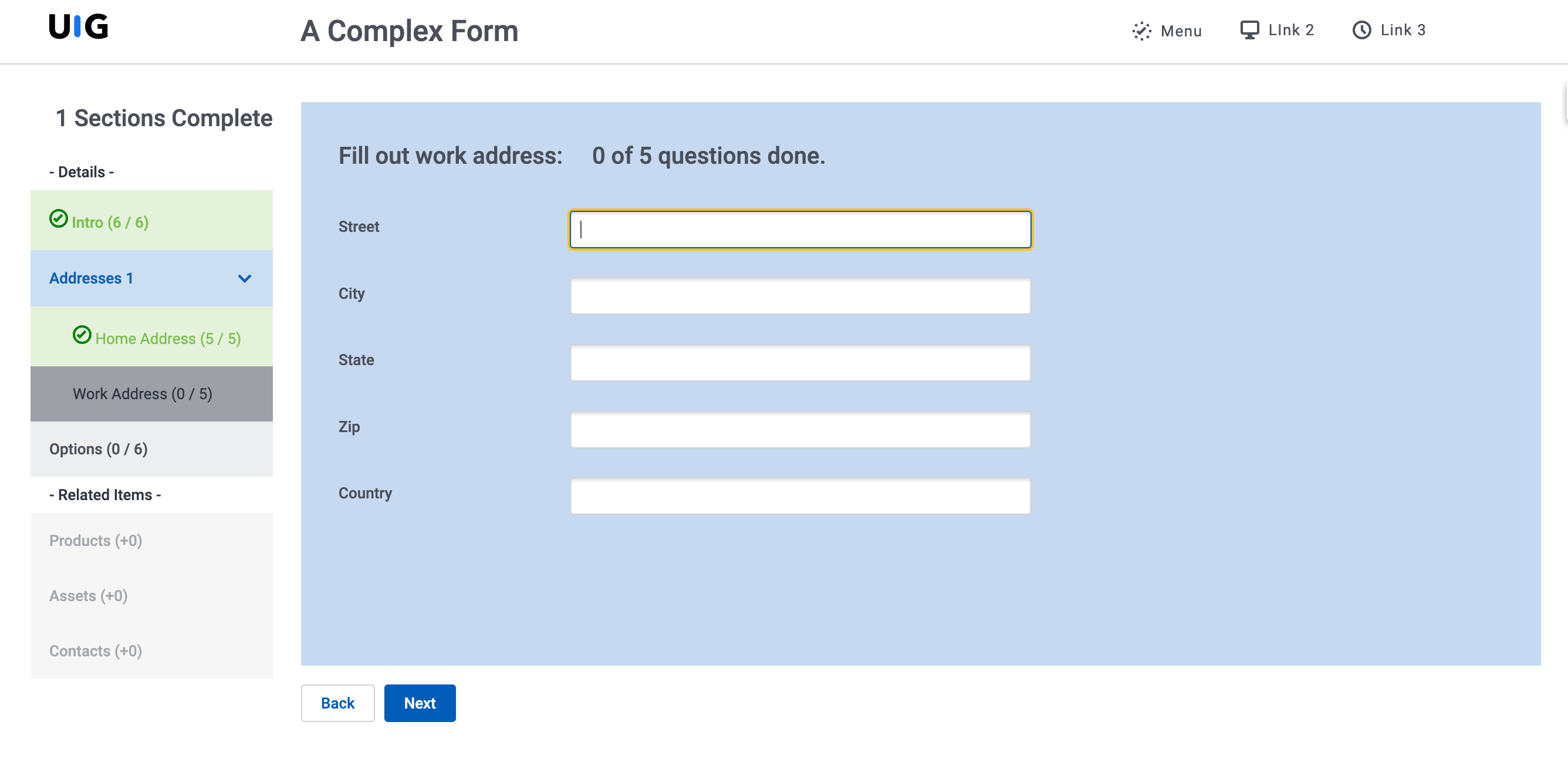Click the UIG logo
1568x769 pixels.
[79, 27]
